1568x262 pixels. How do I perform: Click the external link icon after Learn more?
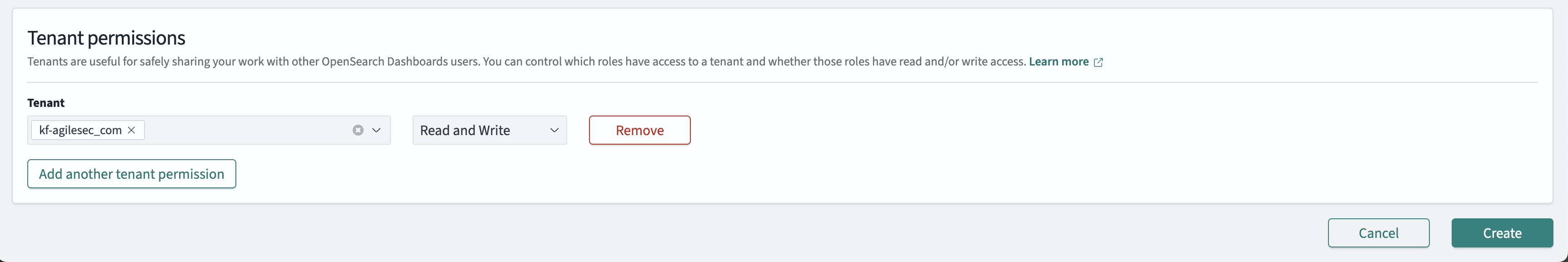click(1099, 62)
